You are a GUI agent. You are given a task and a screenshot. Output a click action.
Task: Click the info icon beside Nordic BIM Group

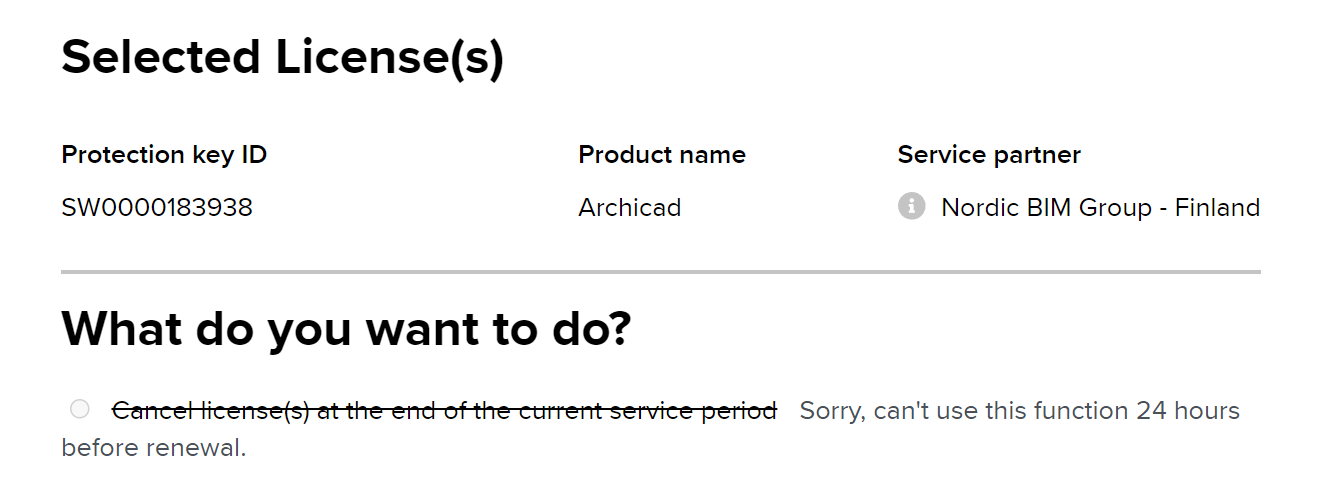tap(911, 207)
